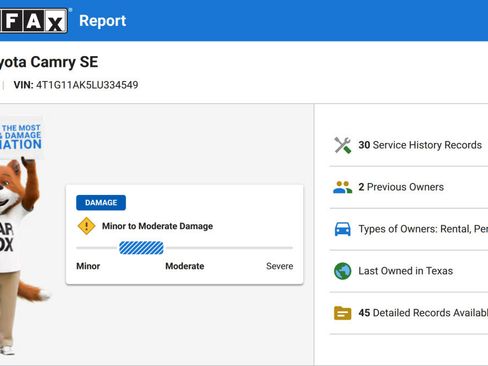The width and height of the screenshot is (488, 366).
Task: Click the yellow warning diamond icon
Action: coord(86,226)
